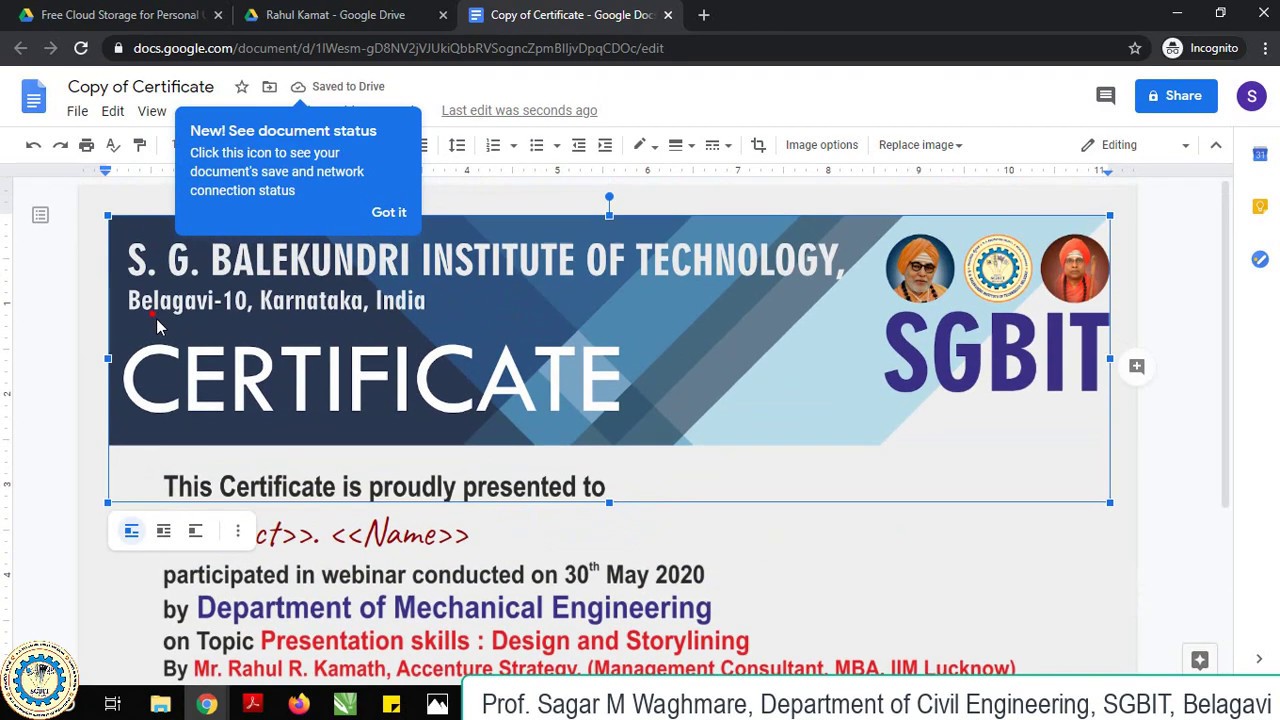Viewport: 1280px width, 720px height.
Task: Open the Edit menu
Action: [x=112, y=111]
